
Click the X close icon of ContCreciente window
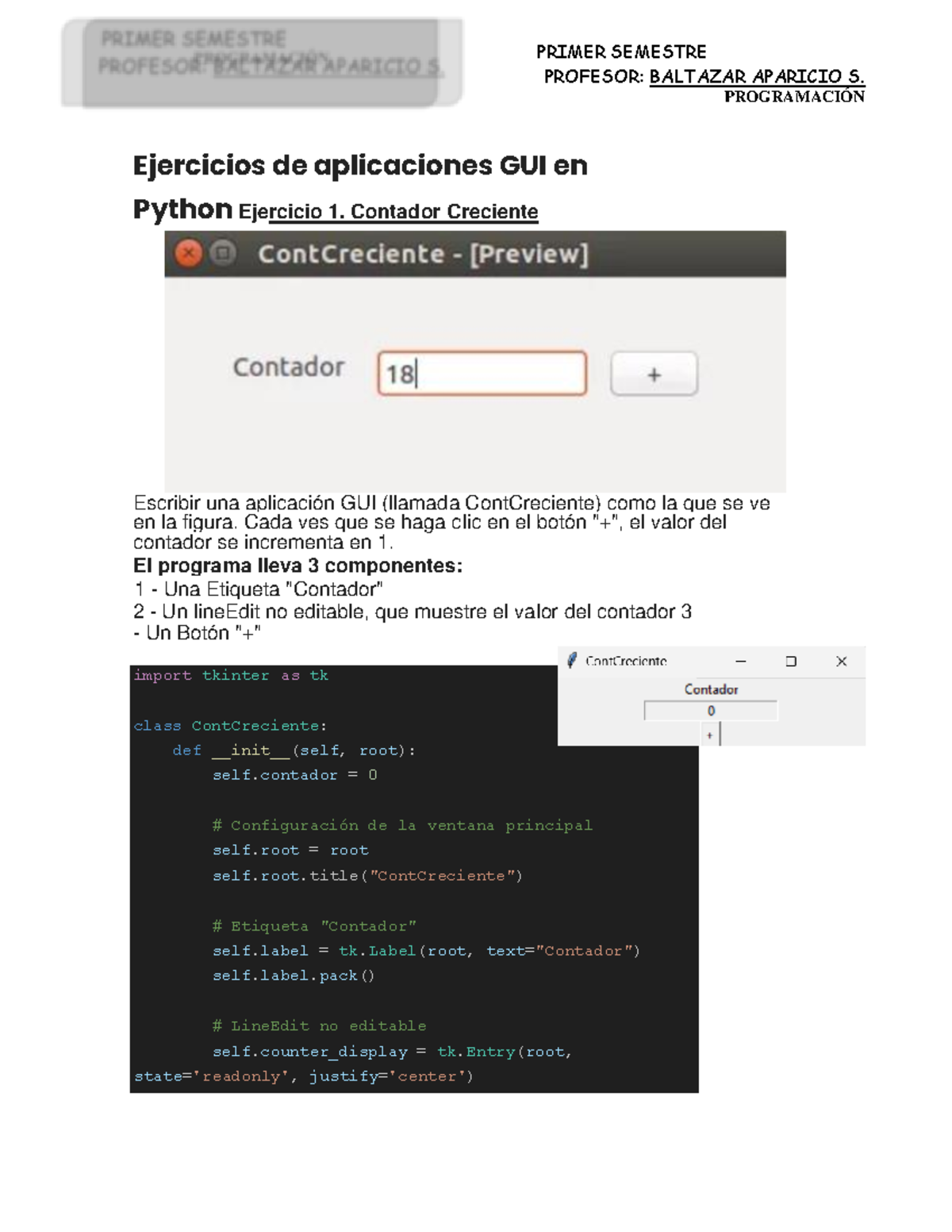[x=841, y=661]
